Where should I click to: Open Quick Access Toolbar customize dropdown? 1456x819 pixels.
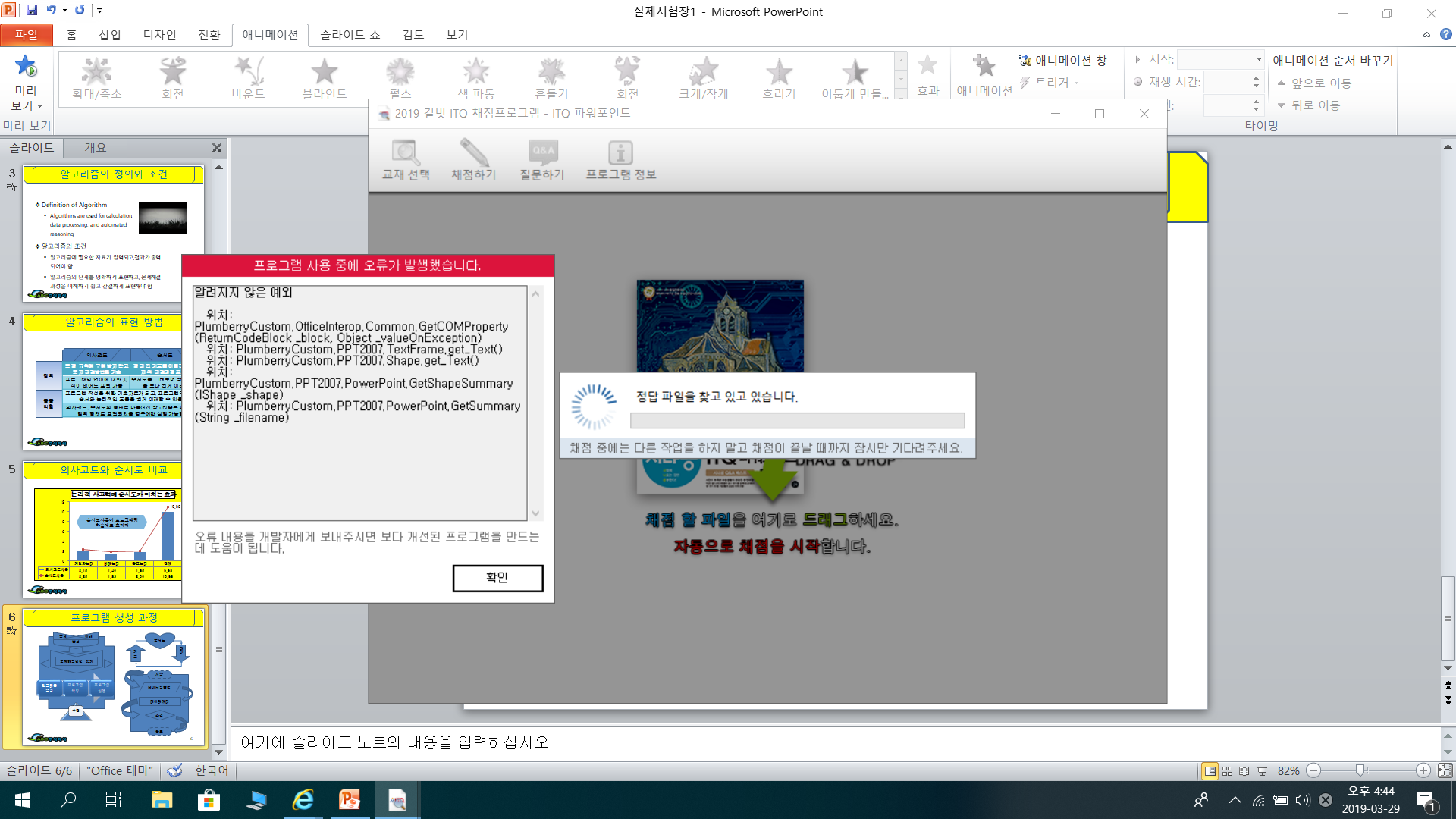click(99, 11)
